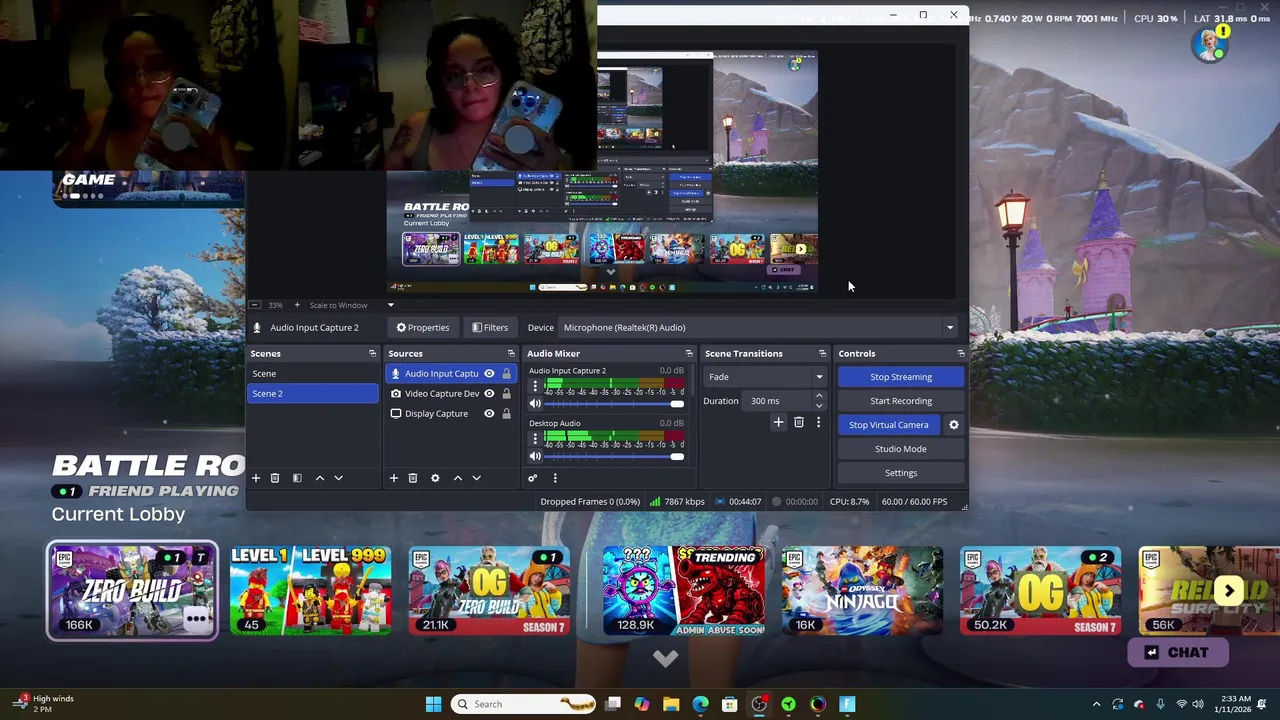Pop out the Scene Transitions dock
1280x720 pixels.
(823, 353)
